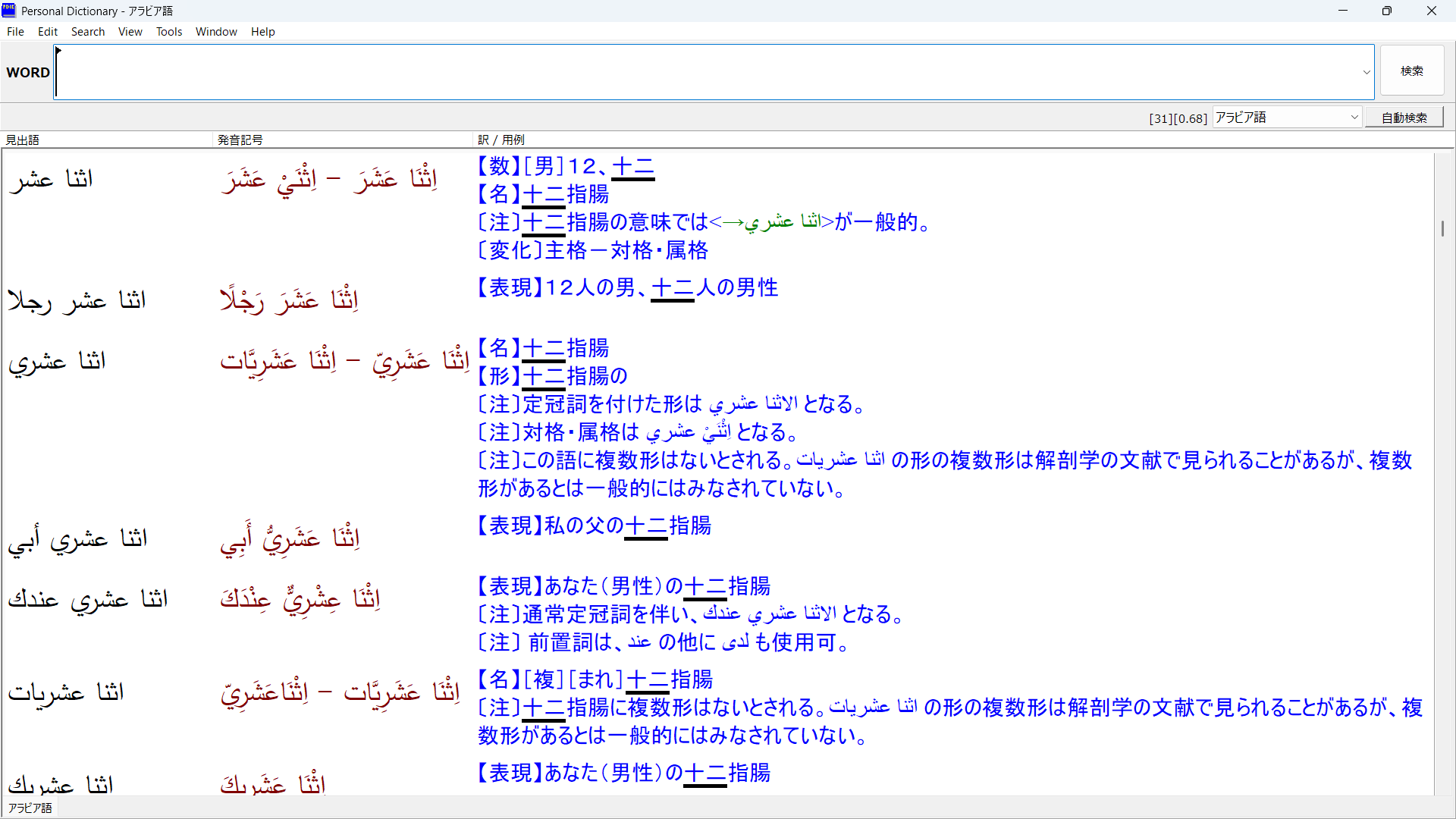The height and width of the screenshot is (819, 1456).
Task: Click the 発音記号 column header
Action: pyautogui.click(x=239, y=140)
